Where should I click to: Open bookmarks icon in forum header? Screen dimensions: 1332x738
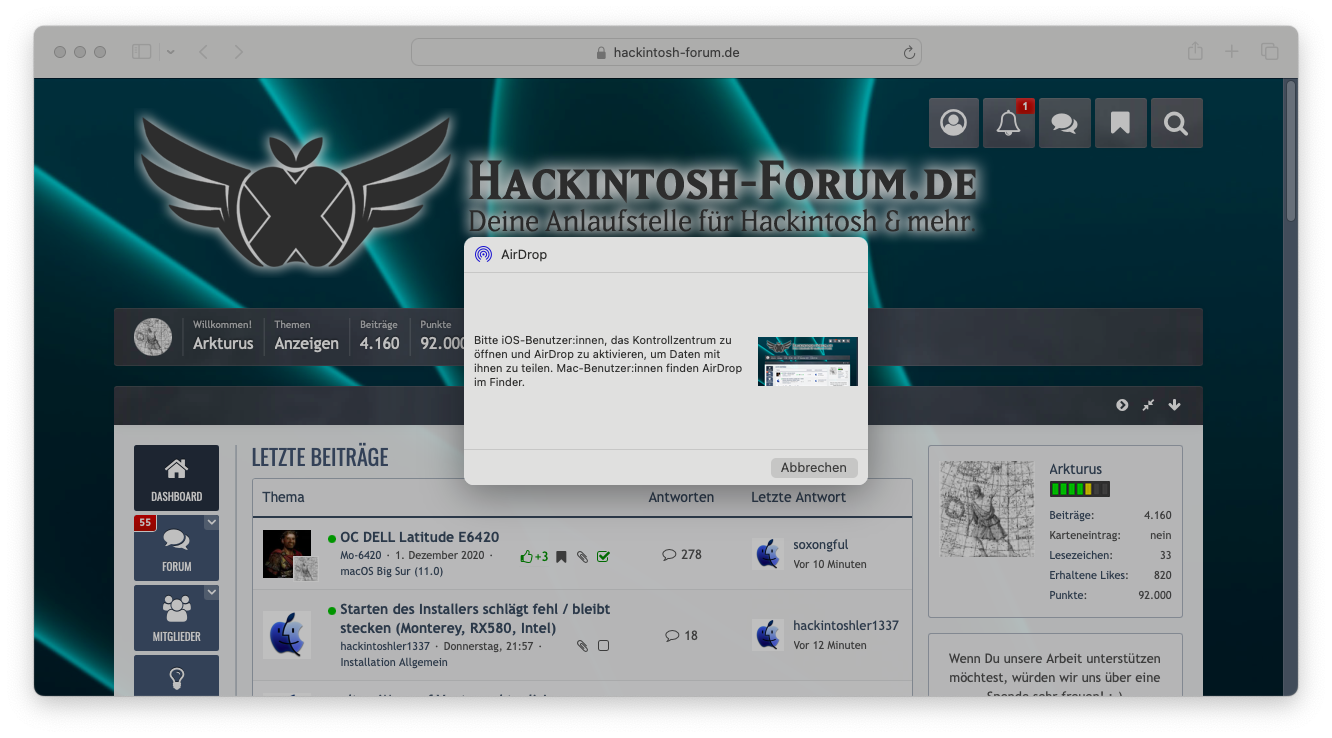pos(1120,123)
